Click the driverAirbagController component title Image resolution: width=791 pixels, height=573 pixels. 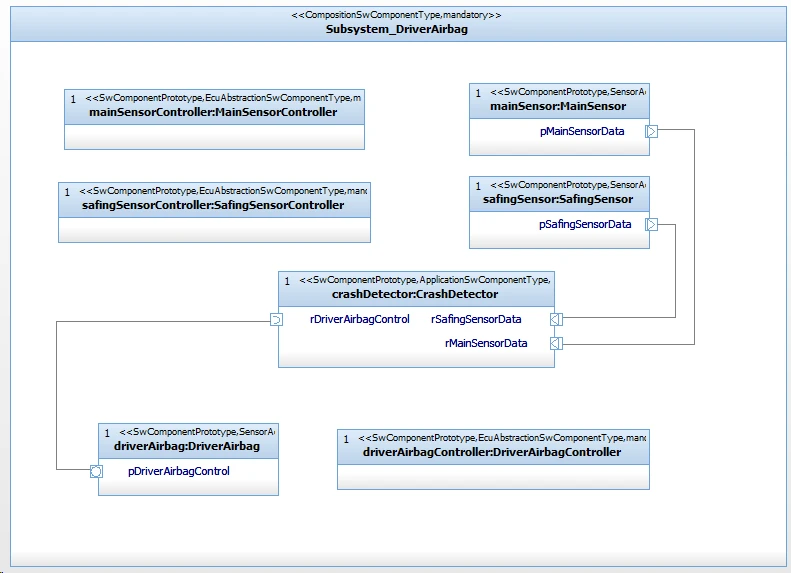pos(492,452)
